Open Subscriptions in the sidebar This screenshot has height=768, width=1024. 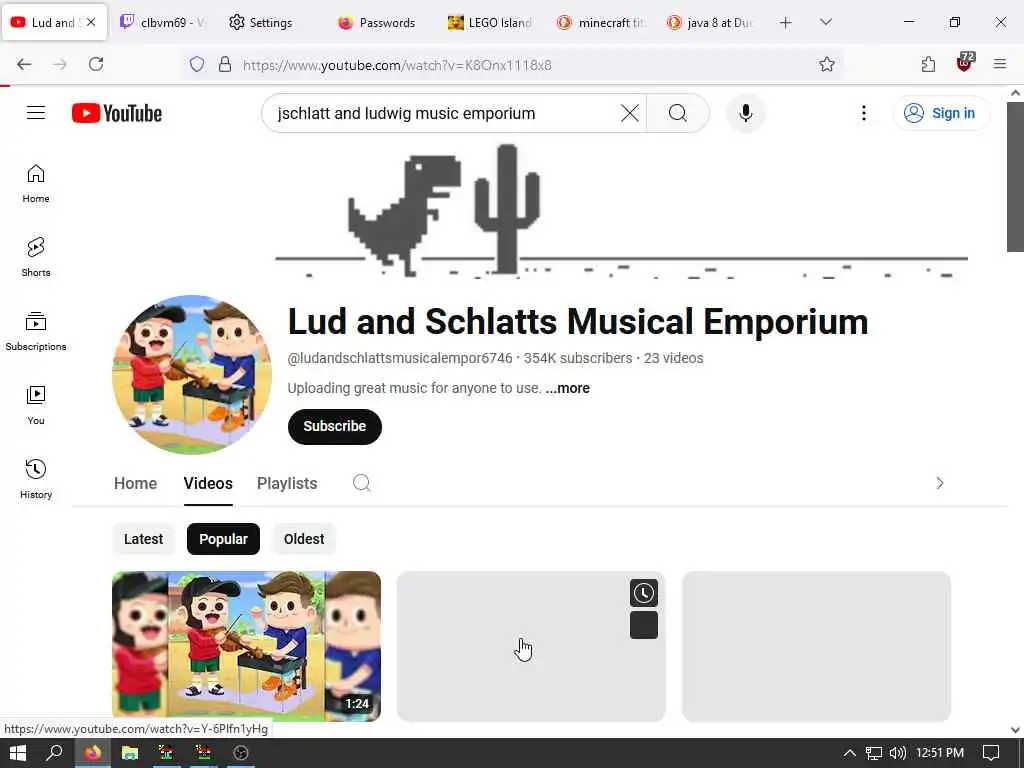[36, 332]
